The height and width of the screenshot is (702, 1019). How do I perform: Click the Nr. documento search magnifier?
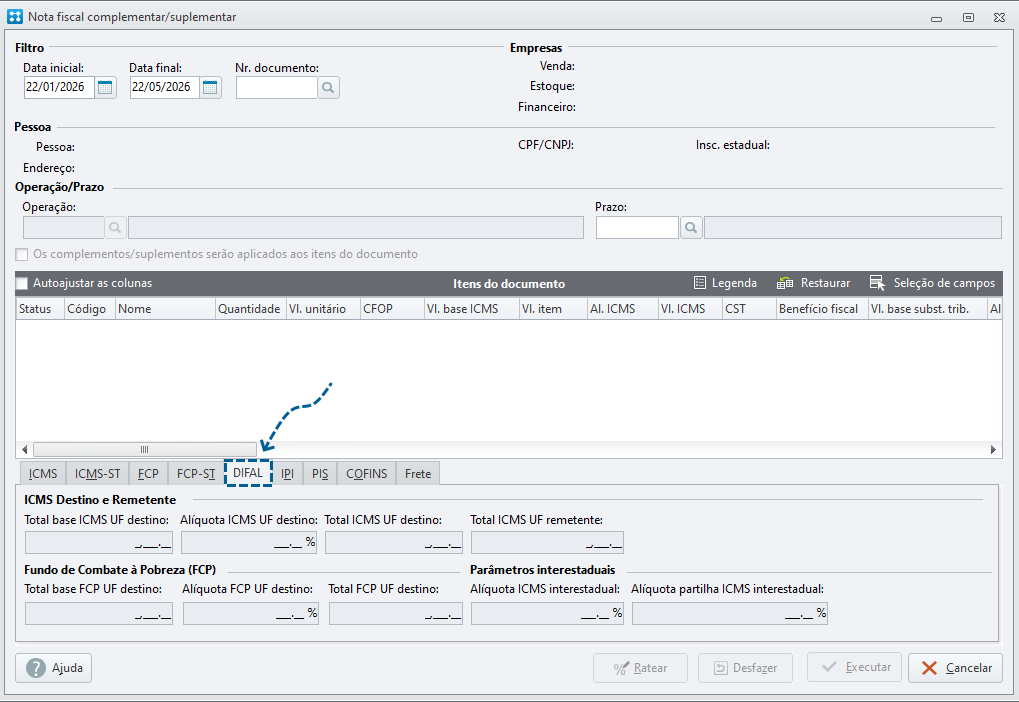click(328, 88)
